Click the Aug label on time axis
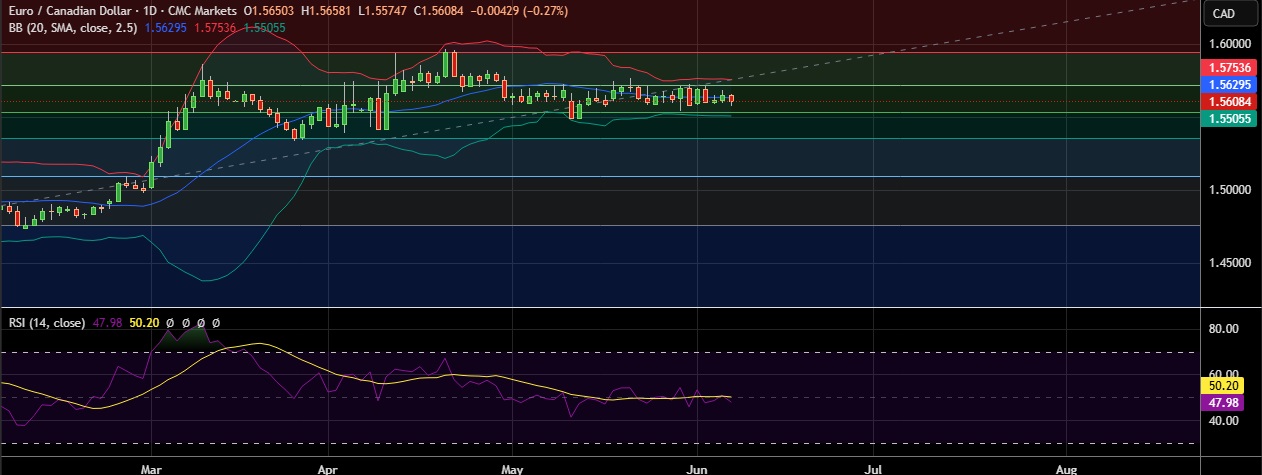 (1067, 468)
